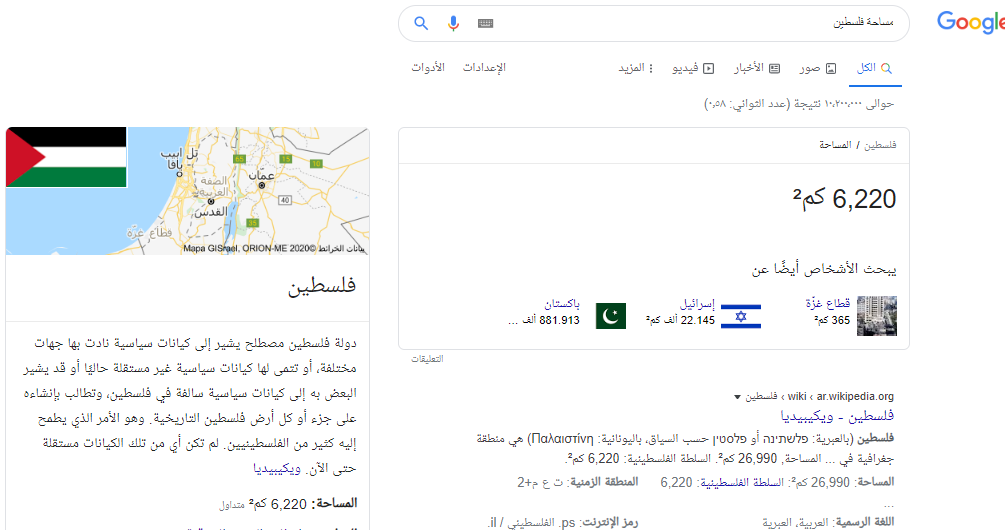
Task: Click the Israel flag icon
Action: click(x=741, y=317)
